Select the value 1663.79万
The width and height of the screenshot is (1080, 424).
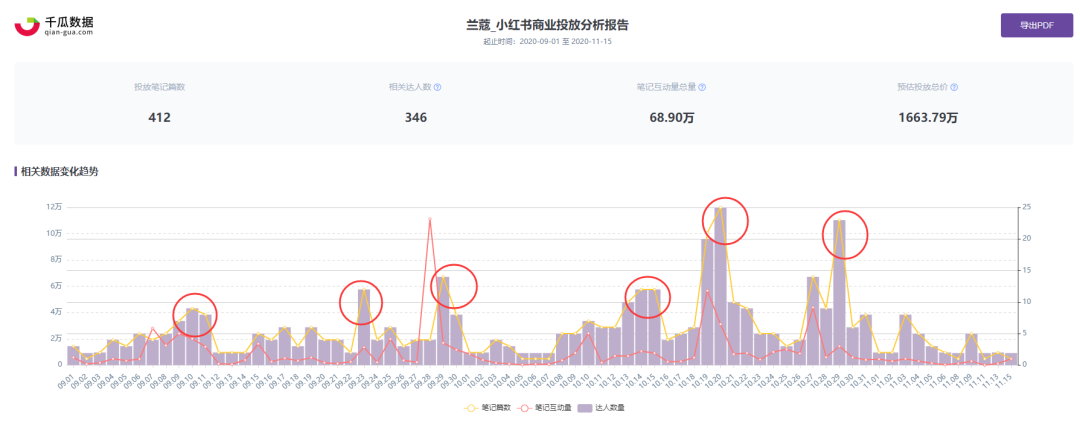[x=928, y=118]
